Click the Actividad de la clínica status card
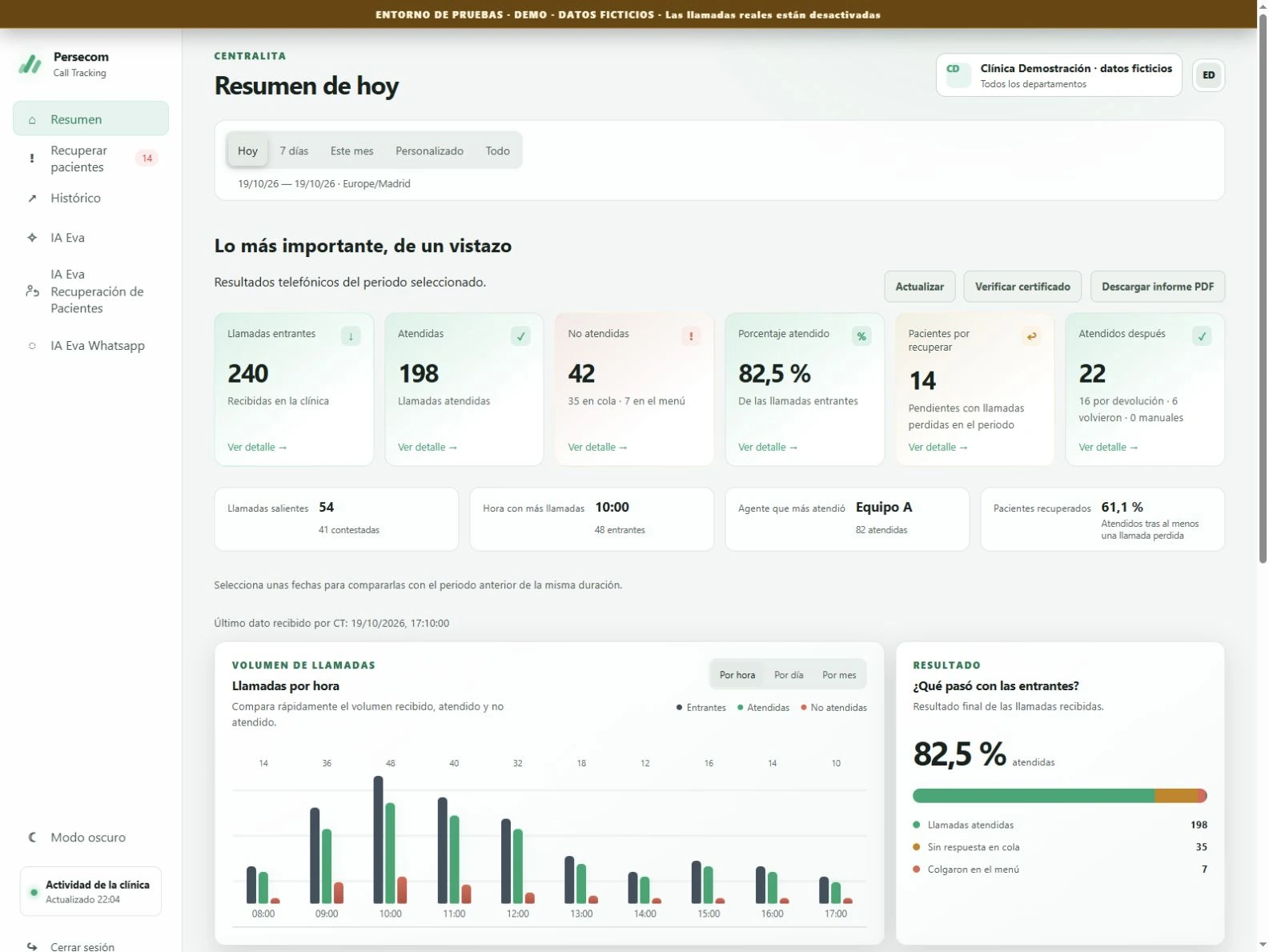 (x=90, y=891)
